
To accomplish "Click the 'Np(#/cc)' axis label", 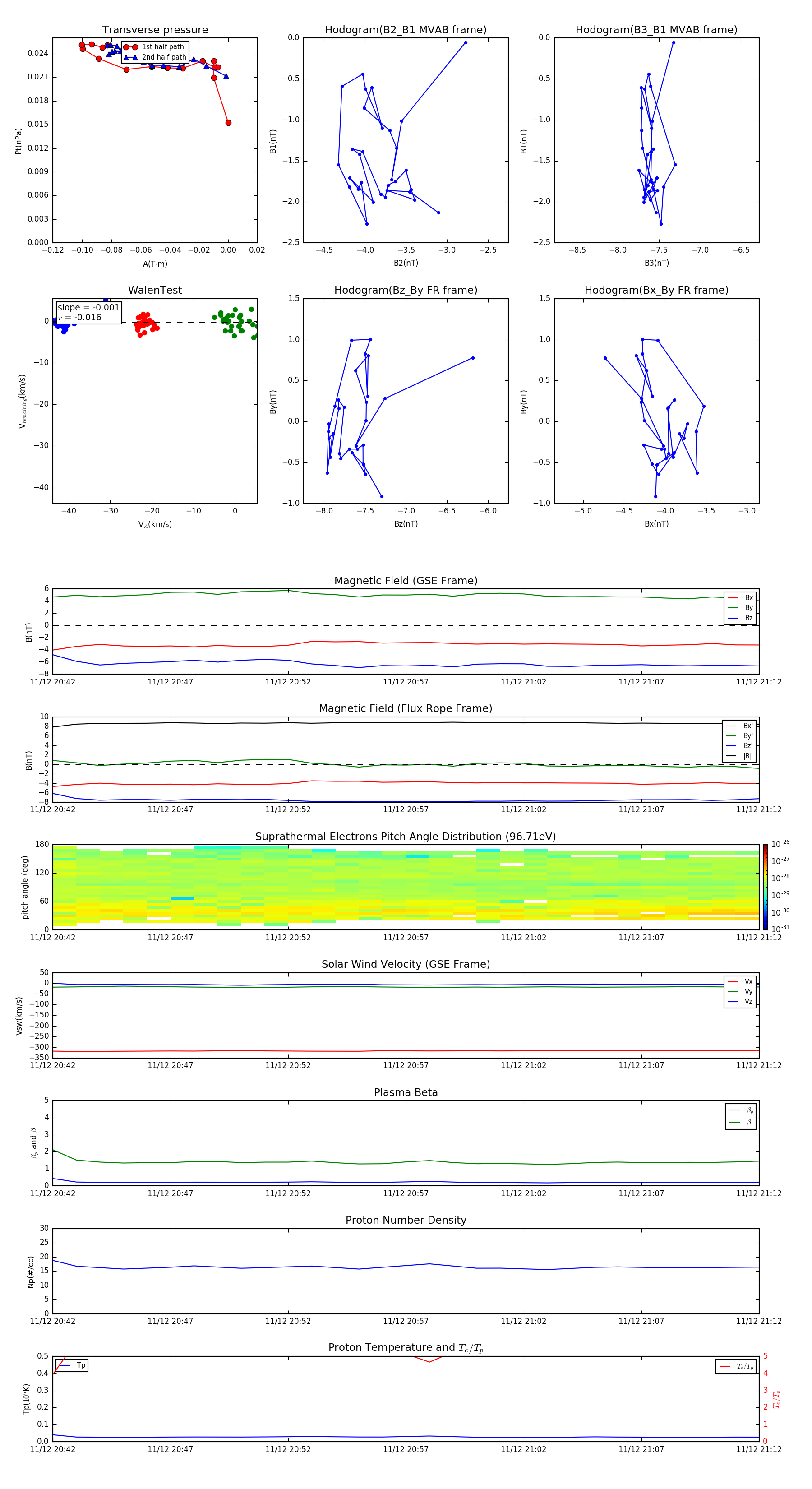I will point(31,1272).
